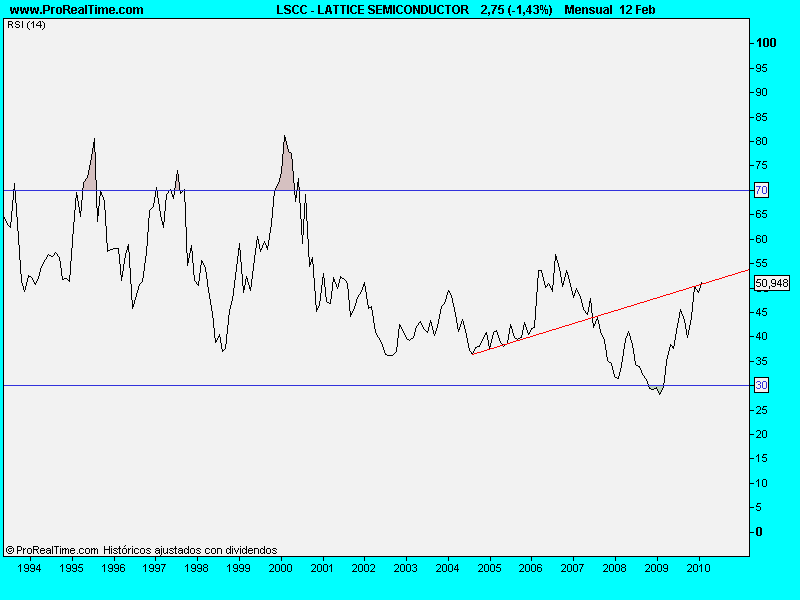Image resolution: width=800 pixels, height=600 pixels.
Task: Click the 1996 year label
Action: tap(113, 568)
